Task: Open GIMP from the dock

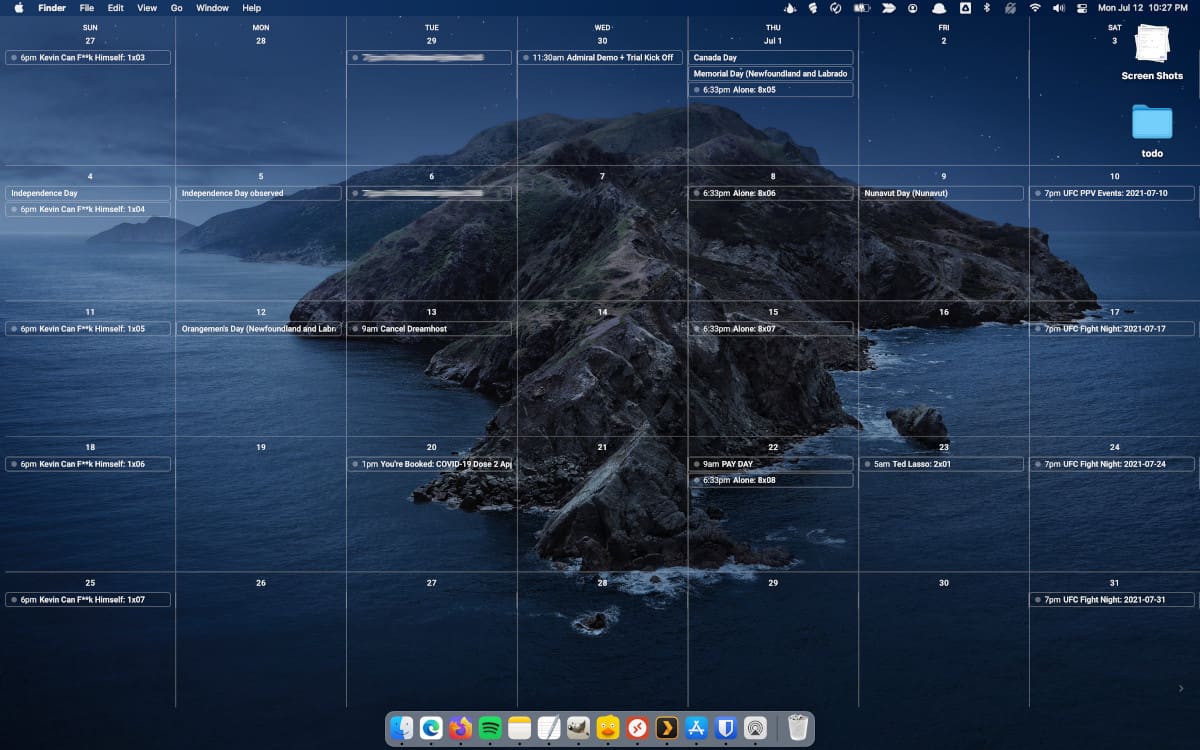Action: (578, 729)
